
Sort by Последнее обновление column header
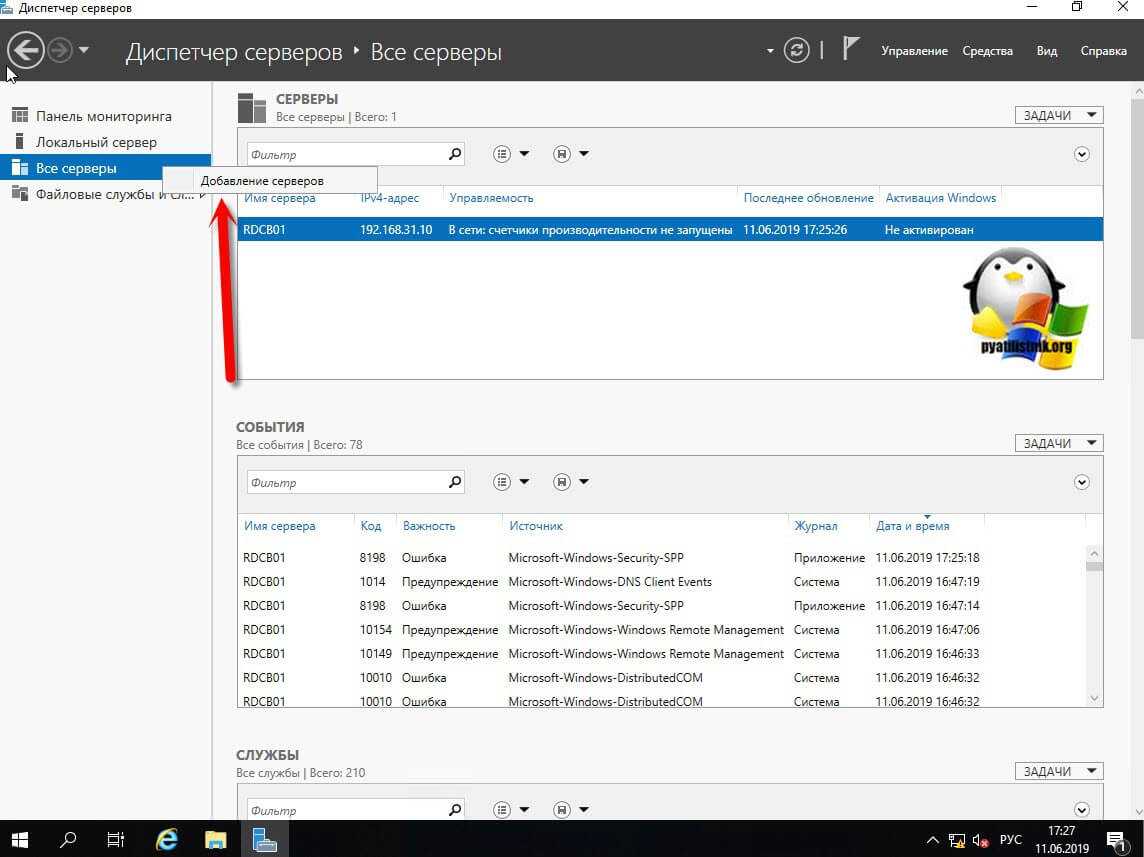[808, 198]
